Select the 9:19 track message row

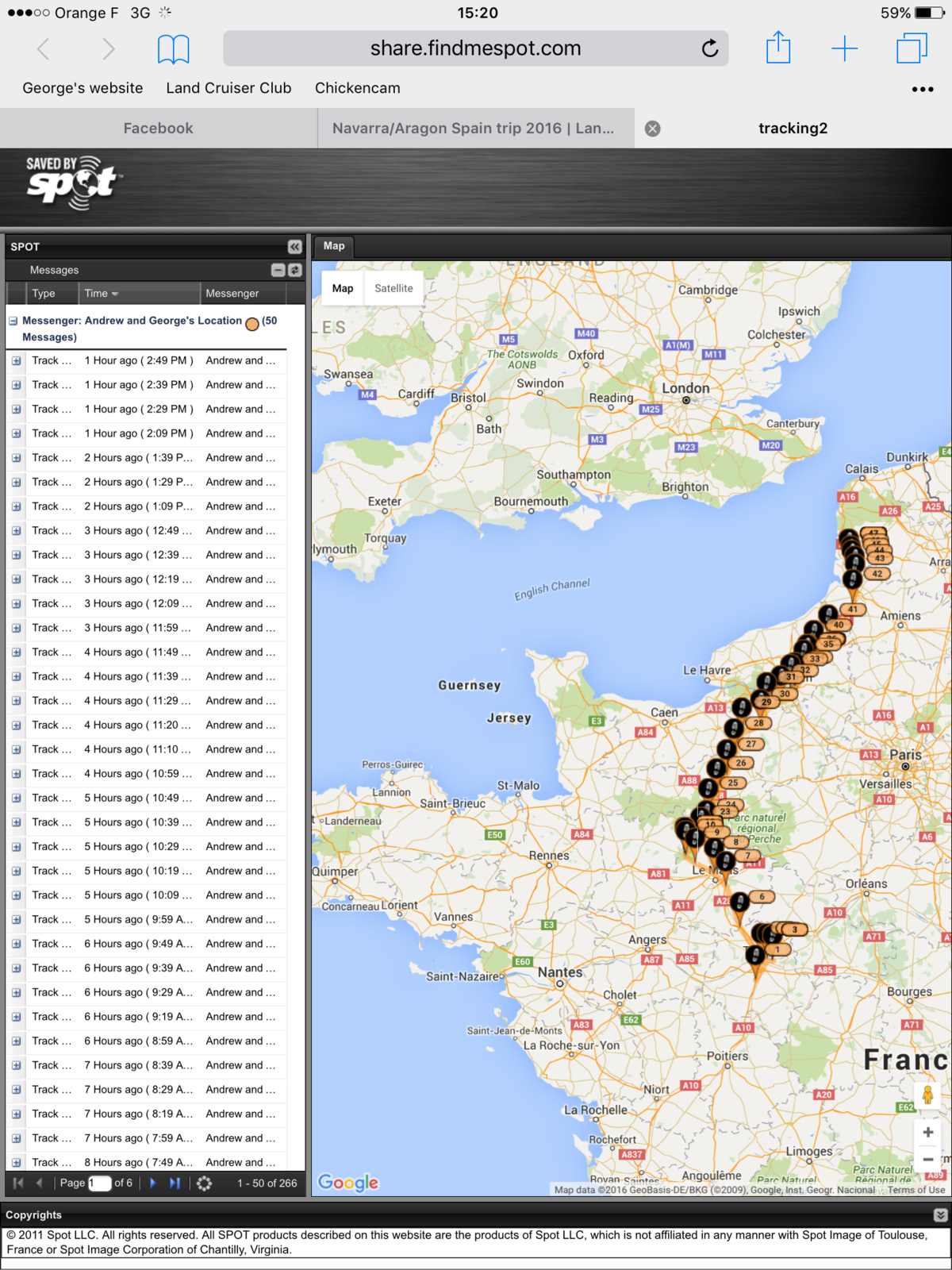coord(146,1016)
